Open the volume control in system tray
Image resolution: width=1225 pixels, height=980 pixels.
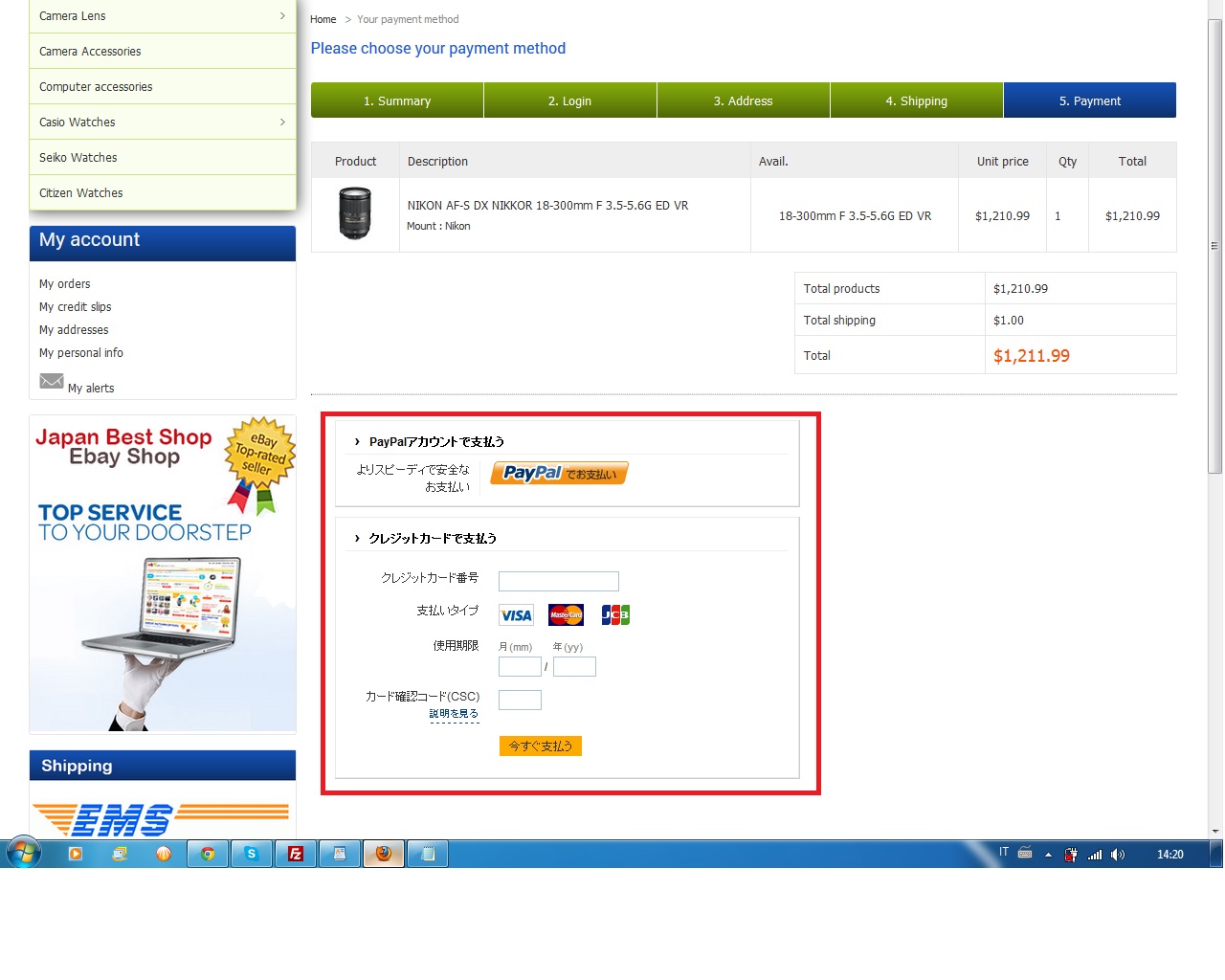pyautogui.click(x=1118, y=855)
